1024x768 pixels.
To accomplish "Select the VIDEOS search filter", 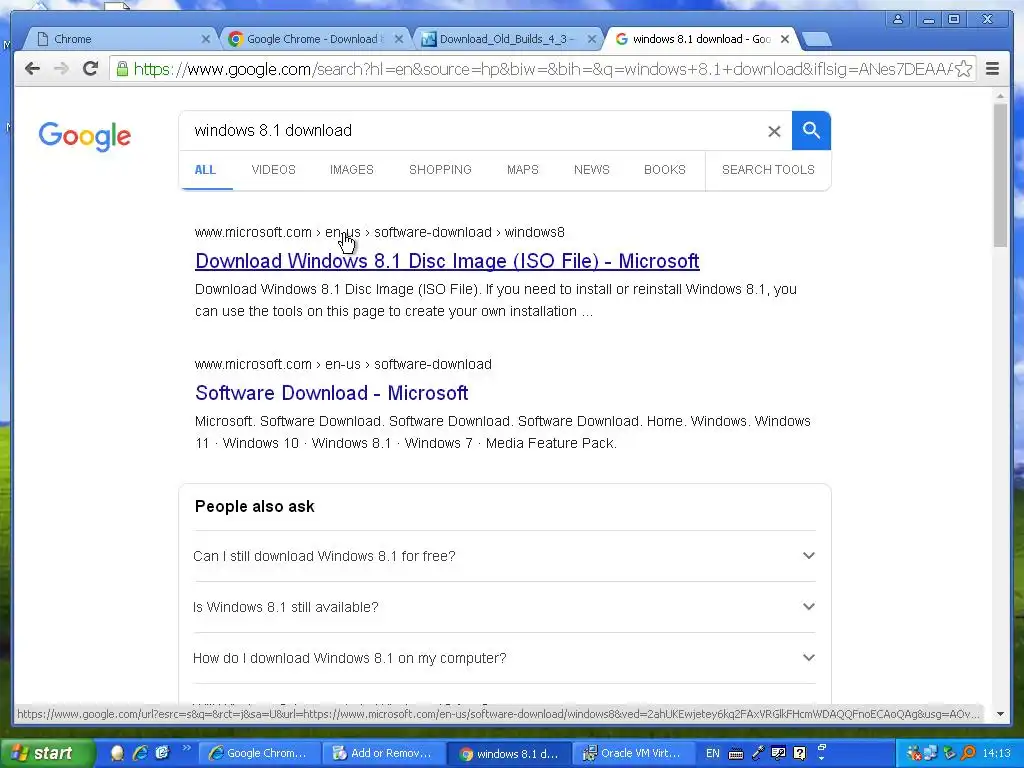I will pos(273,170).
